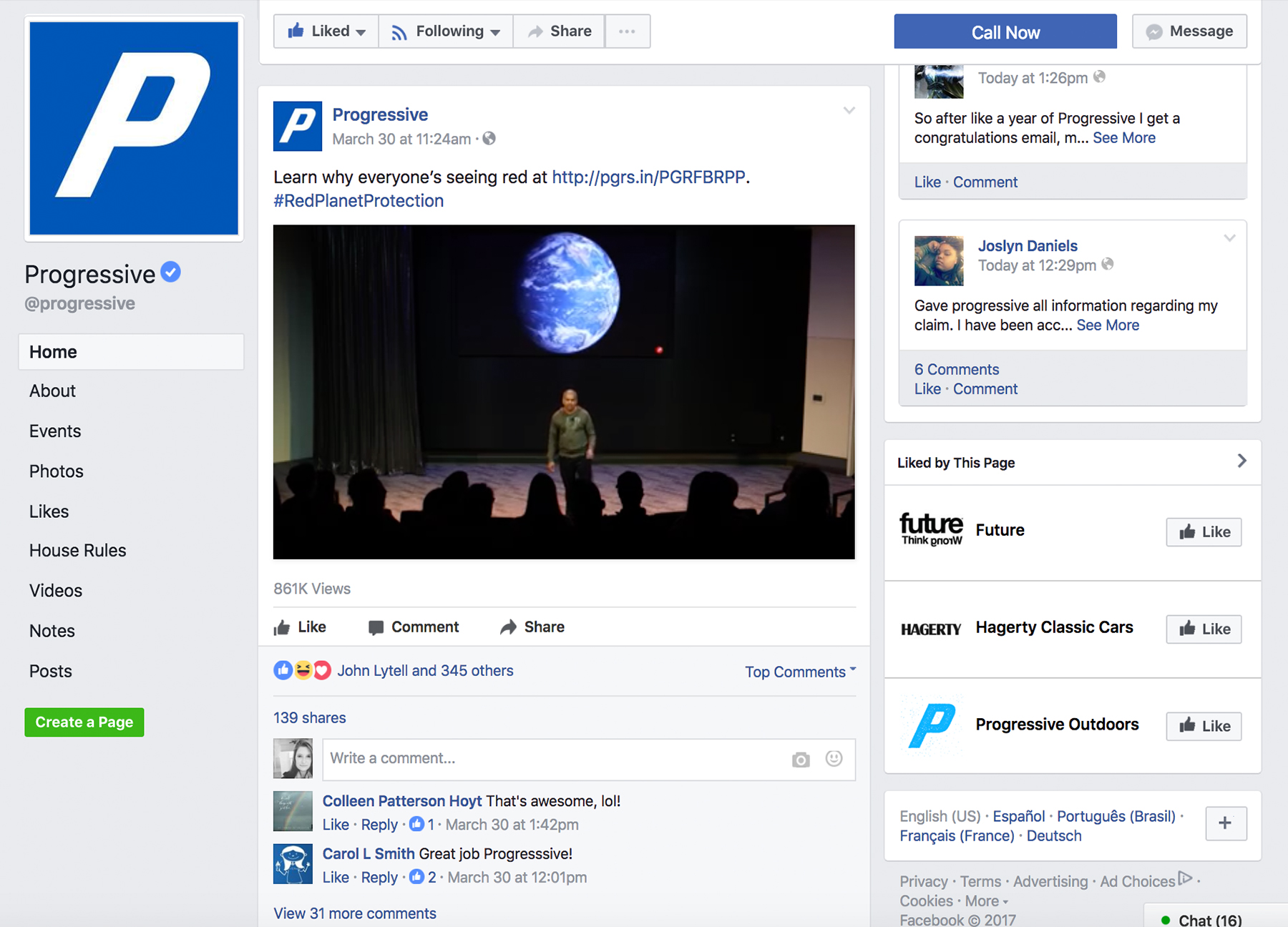Viewport: 1288px width, 927px height.
Task: Click See More on the 1:26pm post
Action: [x=1124, y=138]
